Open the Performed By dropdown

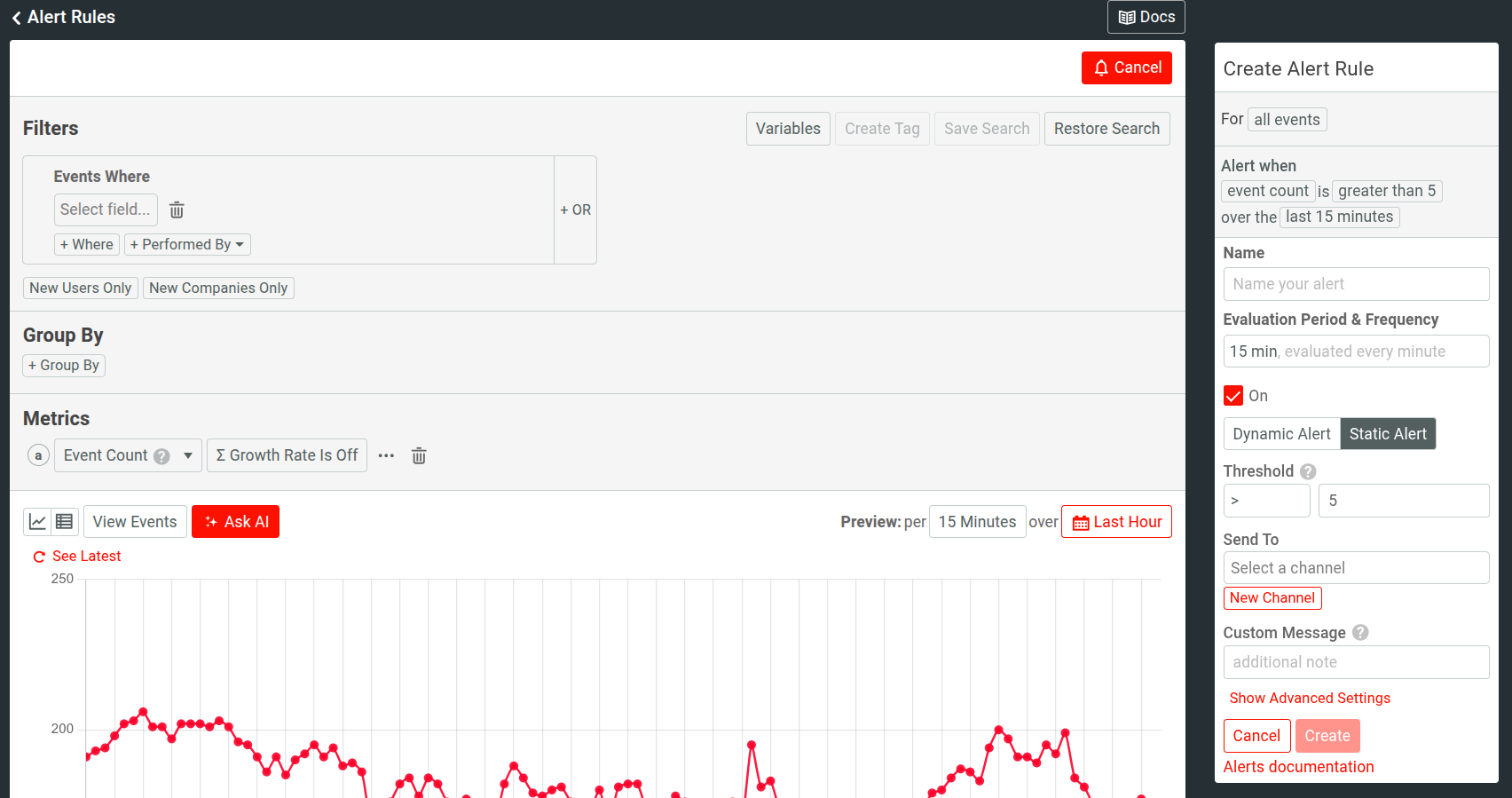coord(187,245)
